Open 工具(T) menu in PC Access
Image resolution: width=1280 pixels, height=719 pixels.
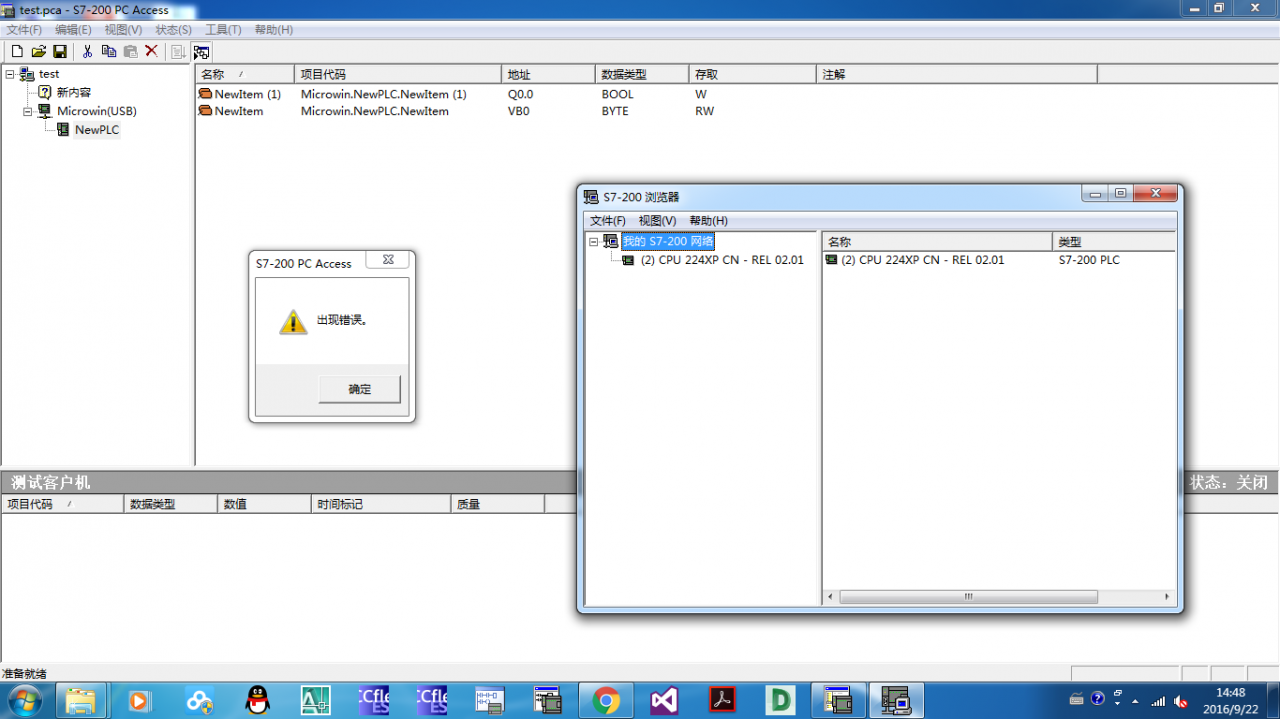[x=223, y=30]
